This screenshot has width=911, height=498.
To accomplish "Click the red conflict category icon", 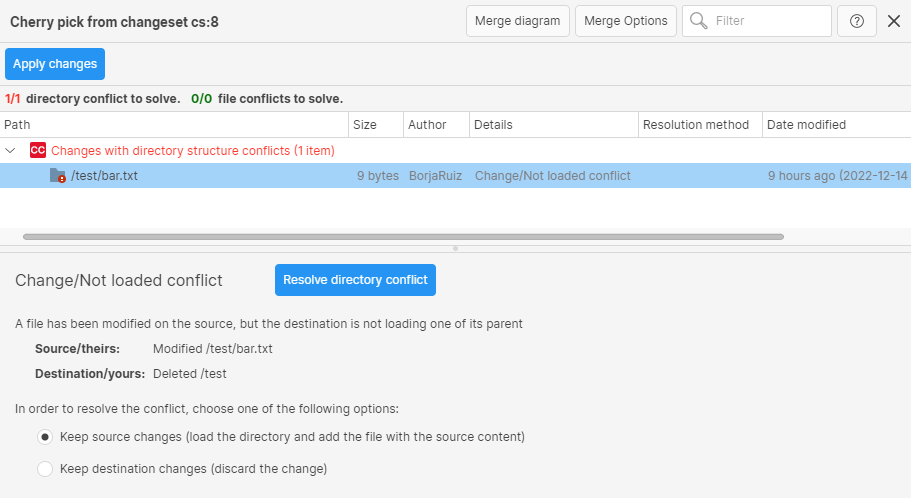I will pos(38,150).
